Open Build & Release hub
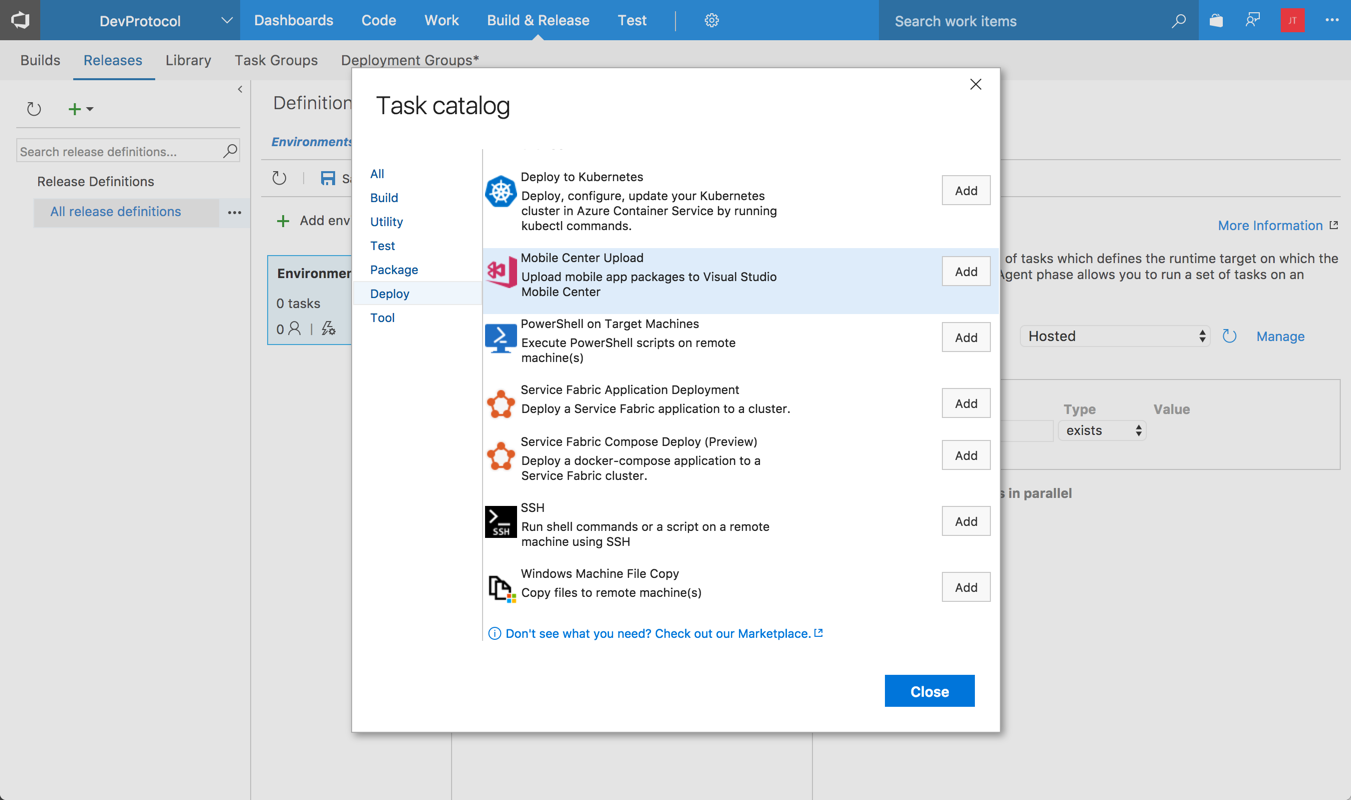The height and width of the screenshot is (800, 1351). [538, 20]
